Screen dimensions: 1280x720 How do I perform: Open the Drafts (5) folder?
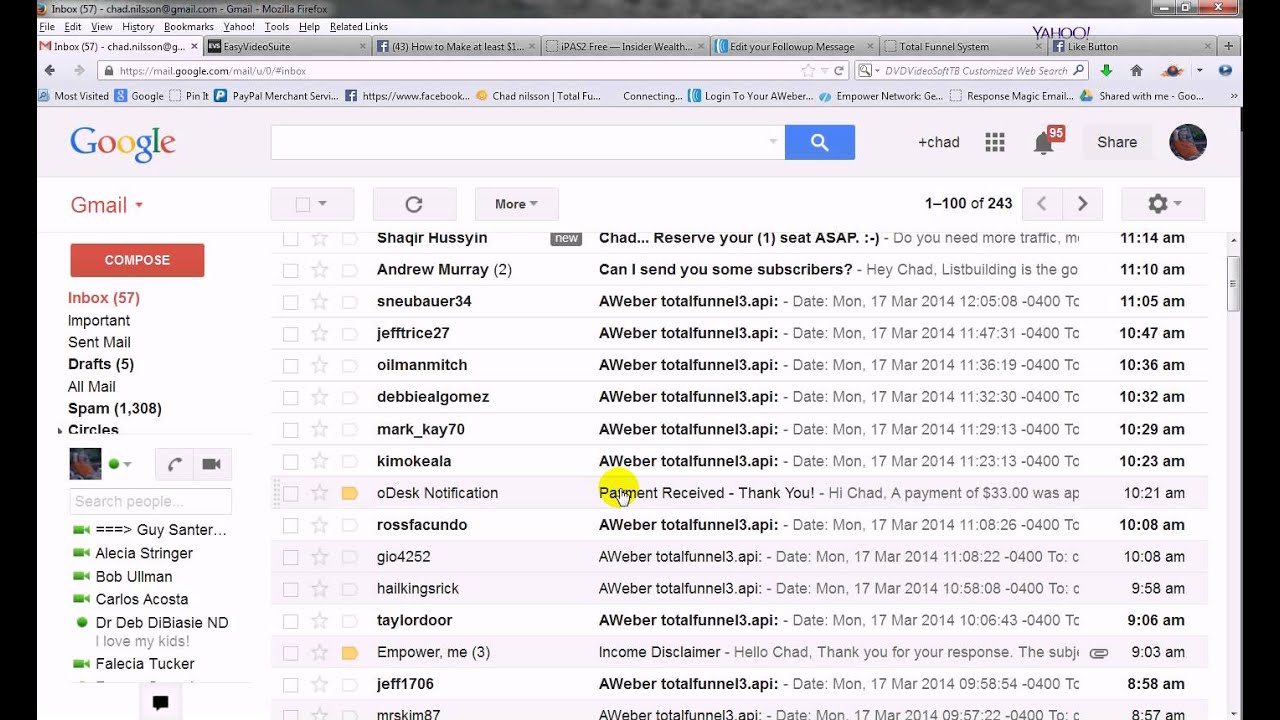tap(101, 364)
